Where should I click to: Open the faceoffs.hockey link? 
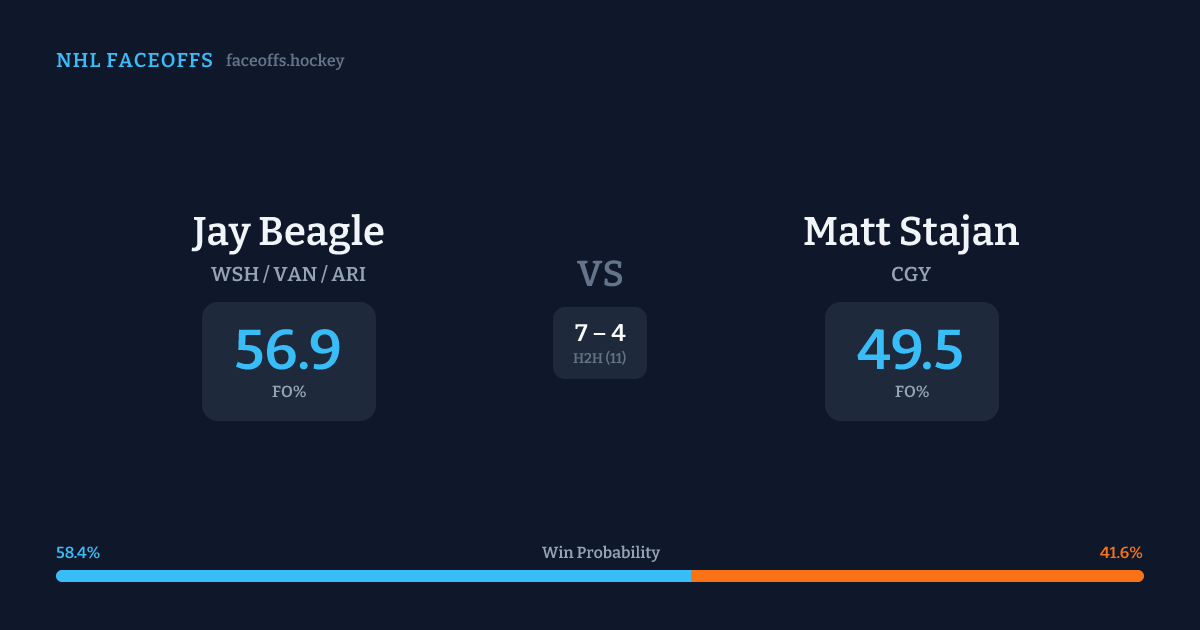(x=285, y=61)
